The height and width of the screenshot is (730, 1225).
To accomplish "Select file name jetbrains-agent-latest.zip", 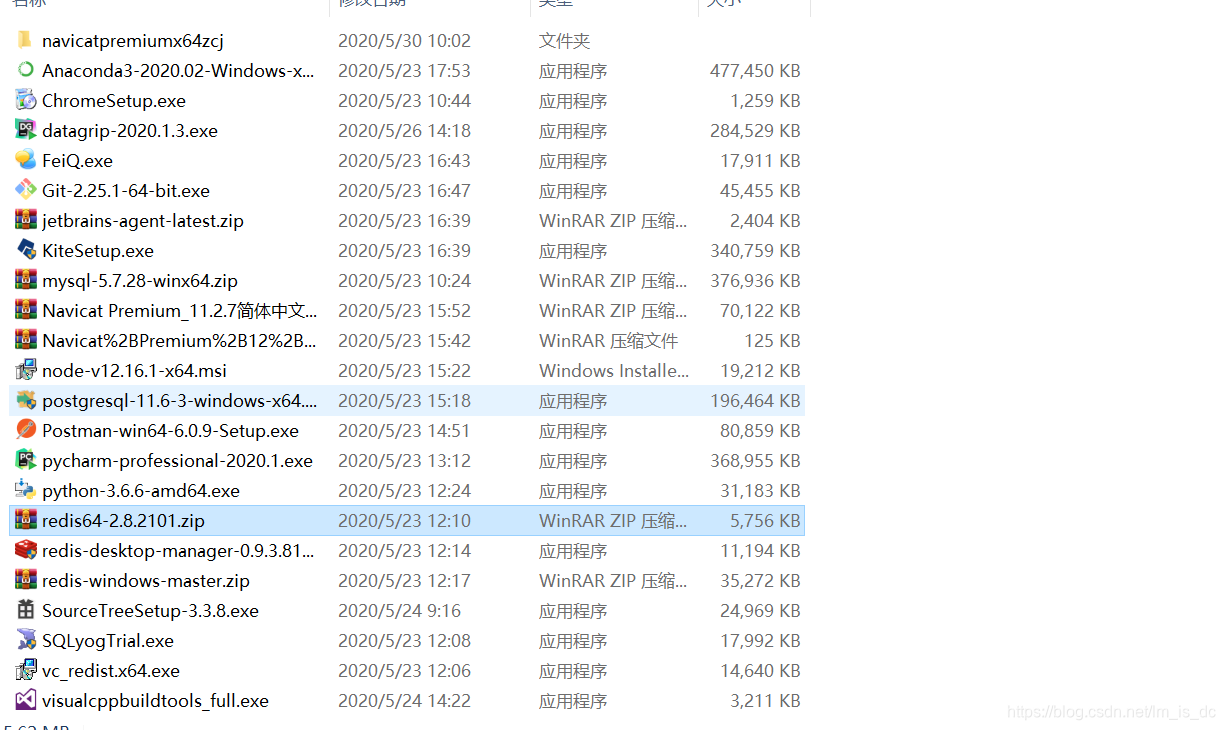I will [x=143, y=221].
